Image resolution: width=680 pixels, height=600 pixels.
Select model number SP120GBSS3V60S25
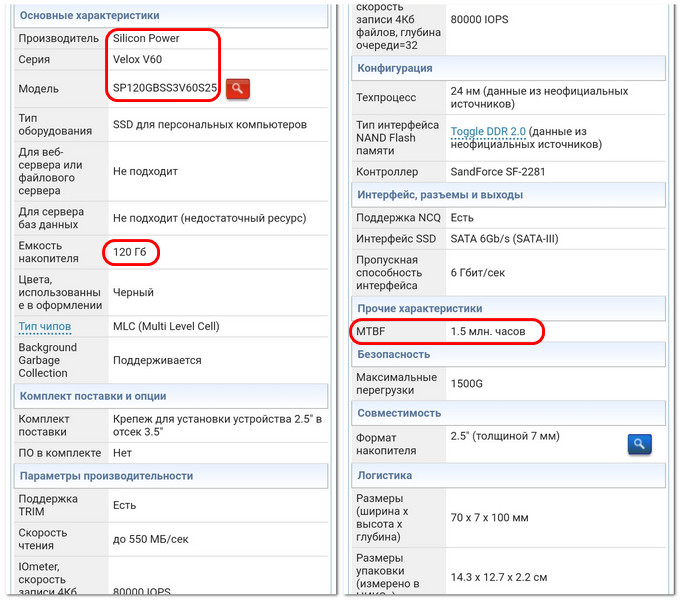[165, 88]
